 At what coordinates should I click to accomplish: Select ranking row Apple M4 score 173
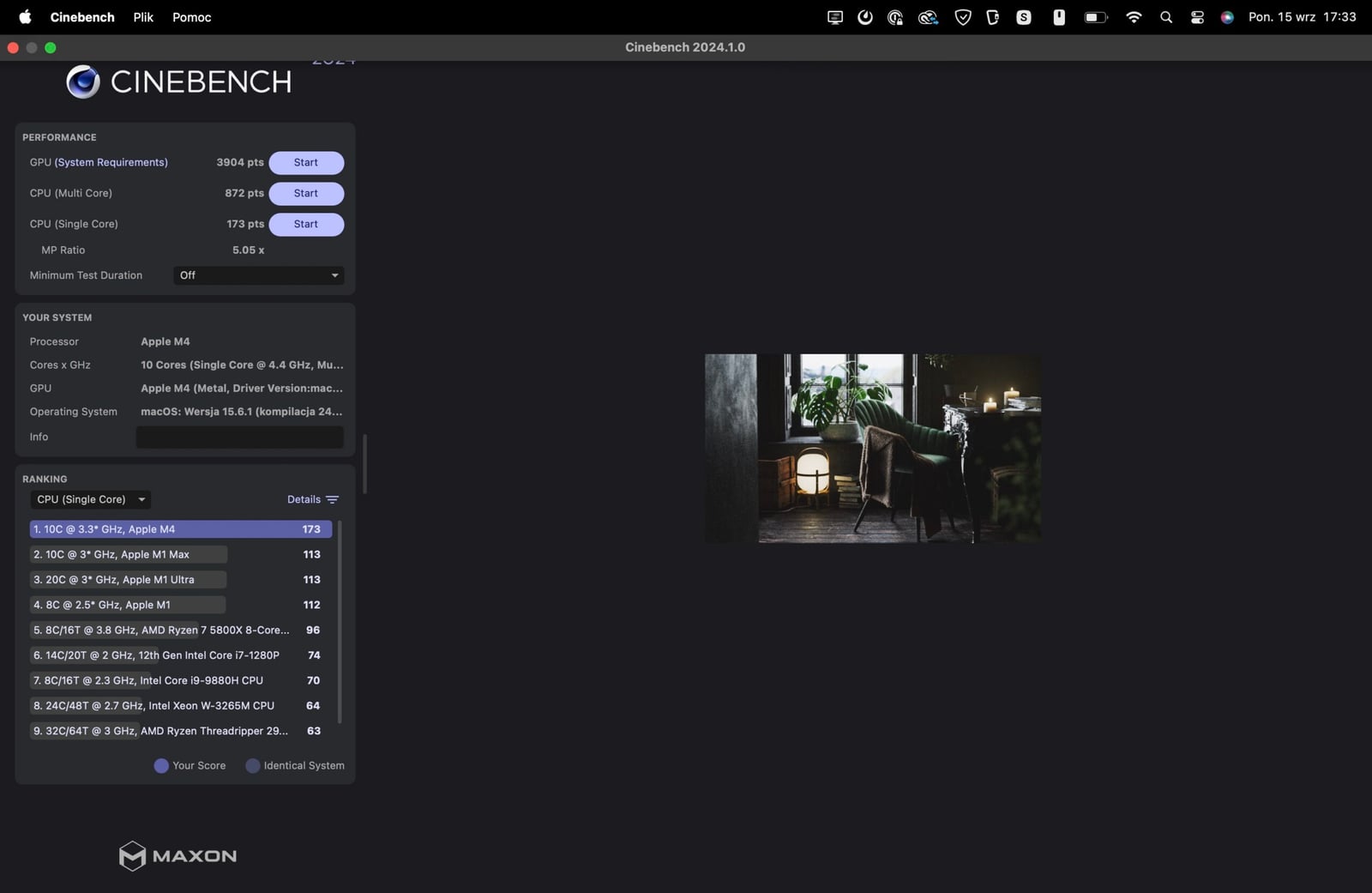pyautogui.click(x=181, y=529)
